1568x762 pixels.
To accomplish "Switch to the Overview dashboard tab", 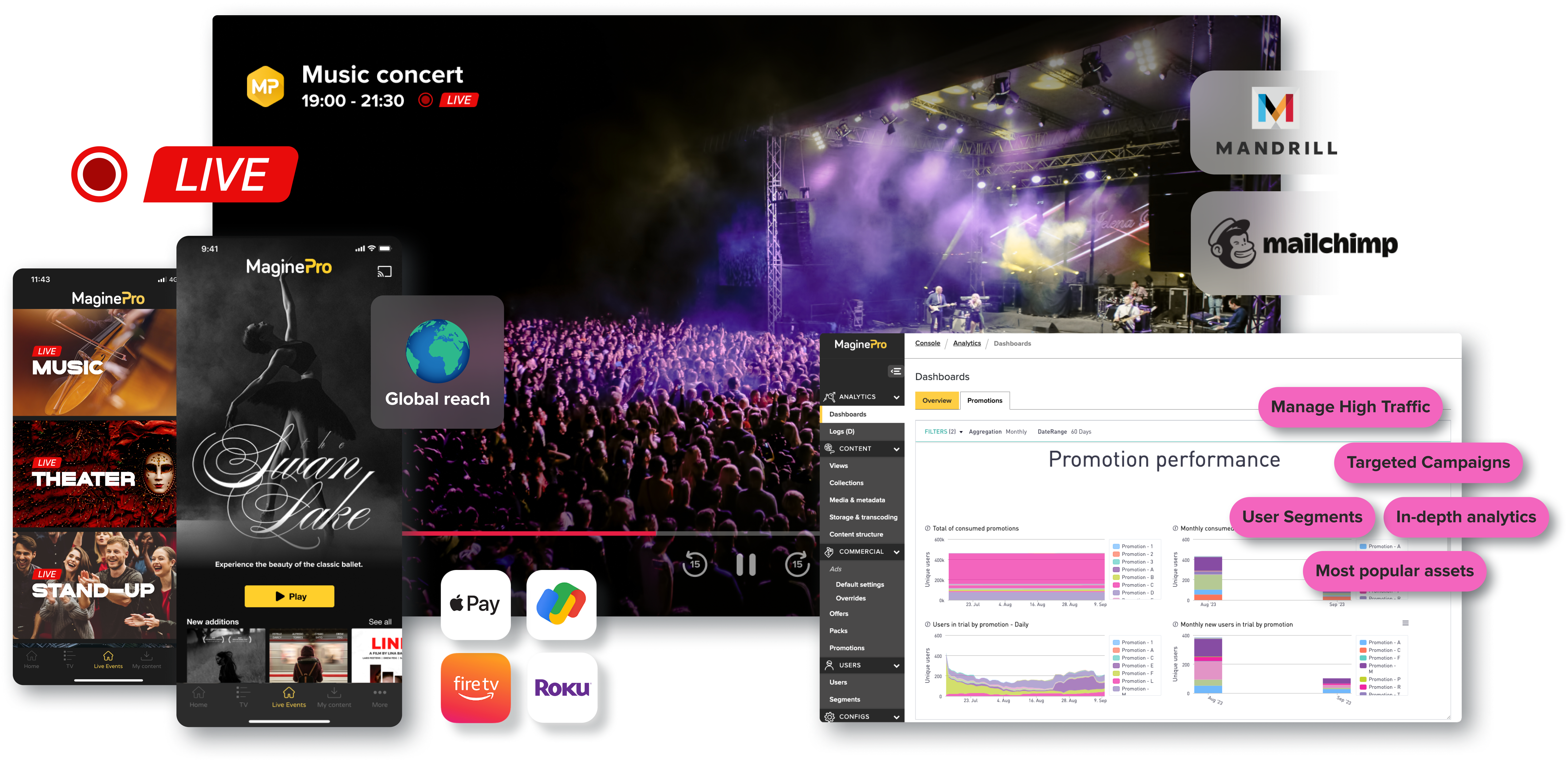I will 937,401.
